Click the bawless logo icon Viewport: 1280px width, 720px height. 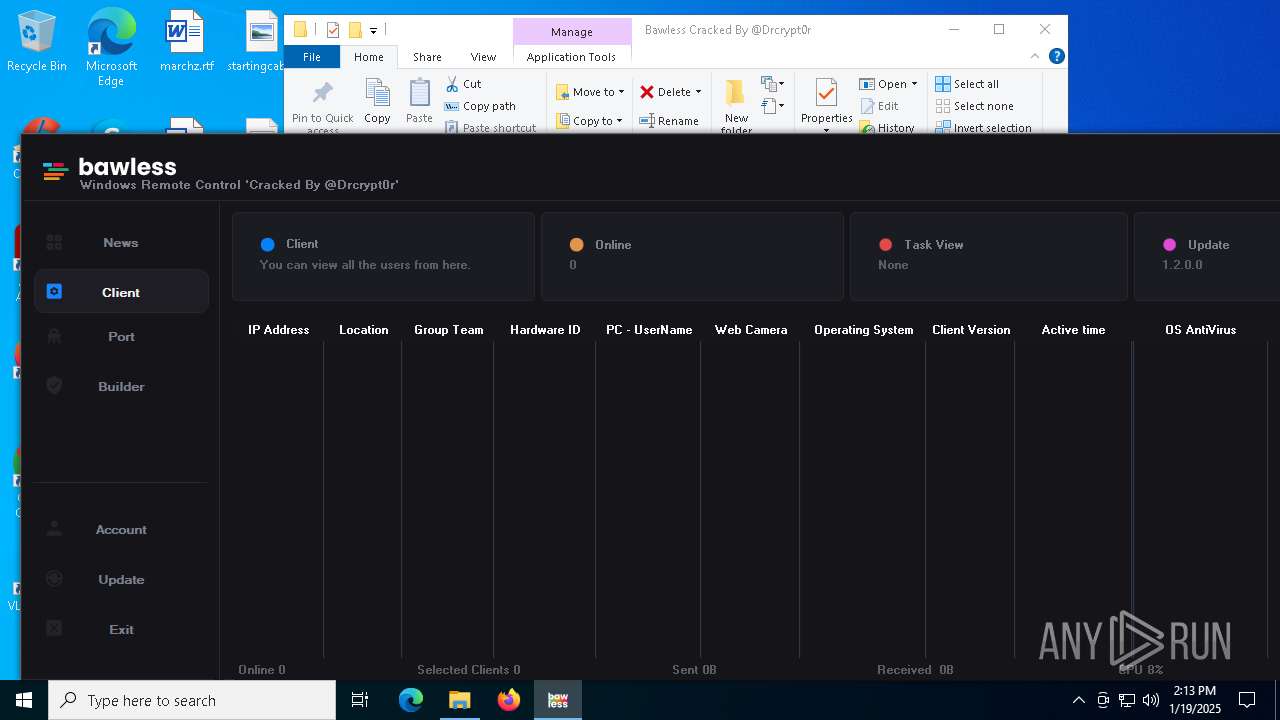[x=55, y=171]
